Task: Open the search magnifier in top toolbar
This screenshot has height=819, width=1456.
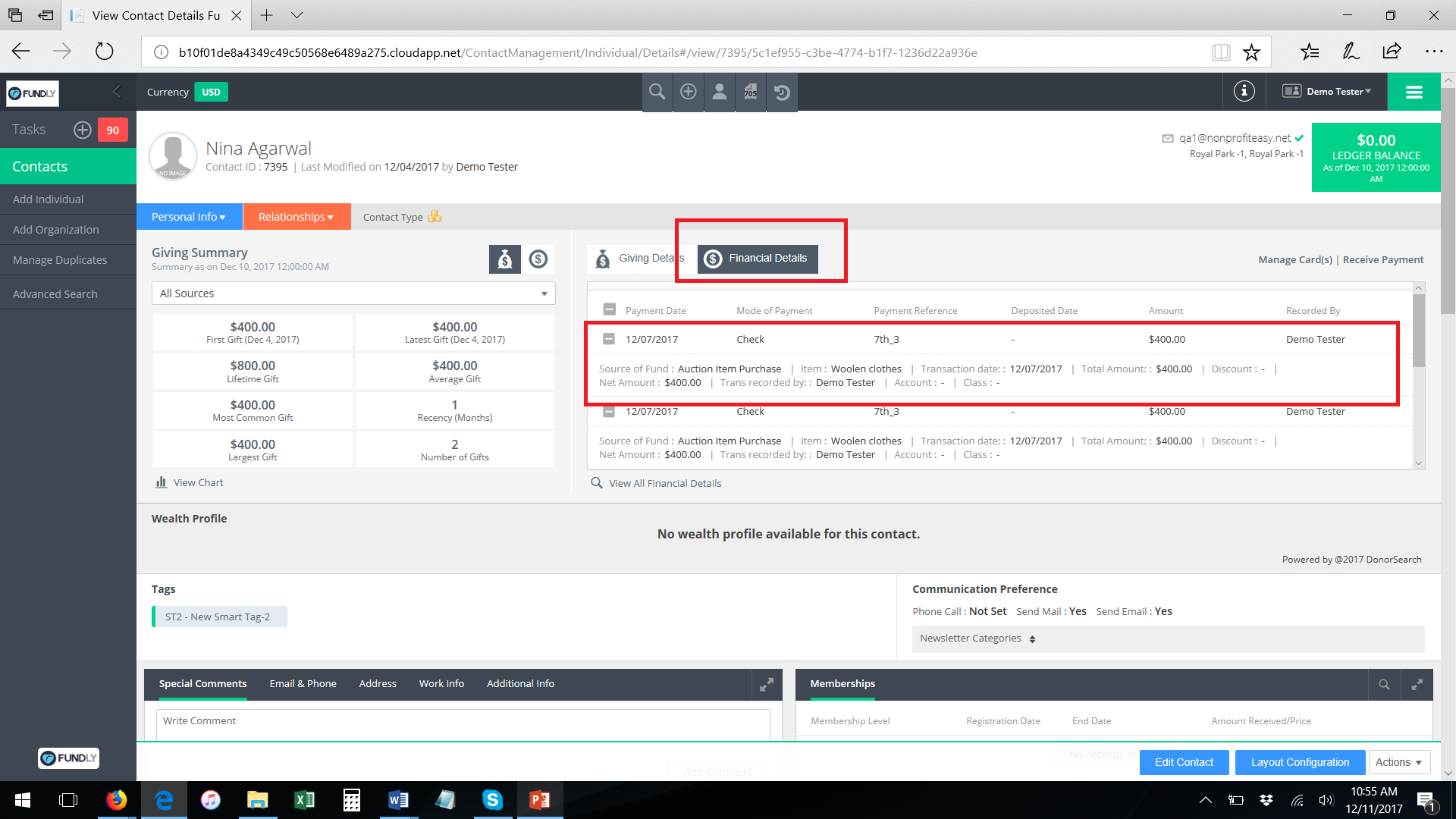Action: pos(657,92)
